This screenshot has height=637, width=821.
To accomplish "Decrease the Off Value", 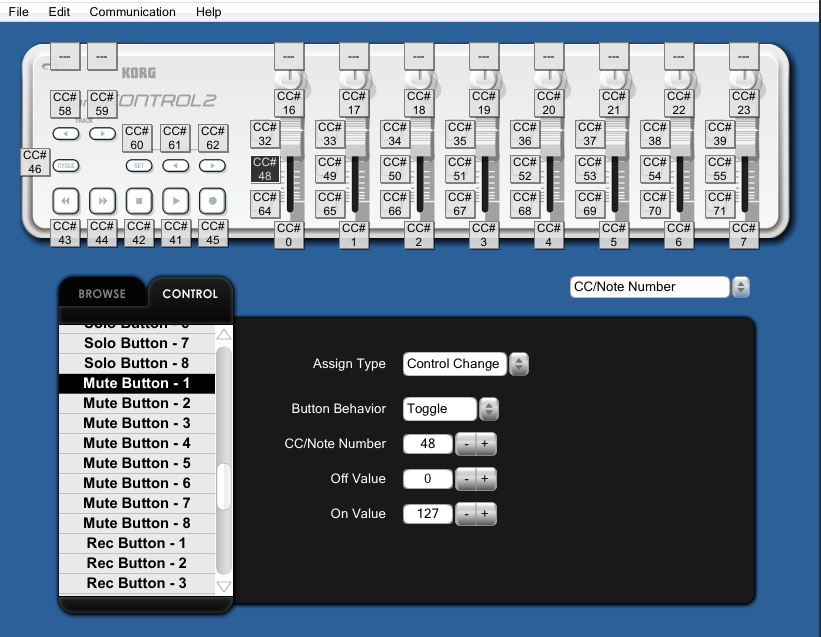I will [466, 479].
